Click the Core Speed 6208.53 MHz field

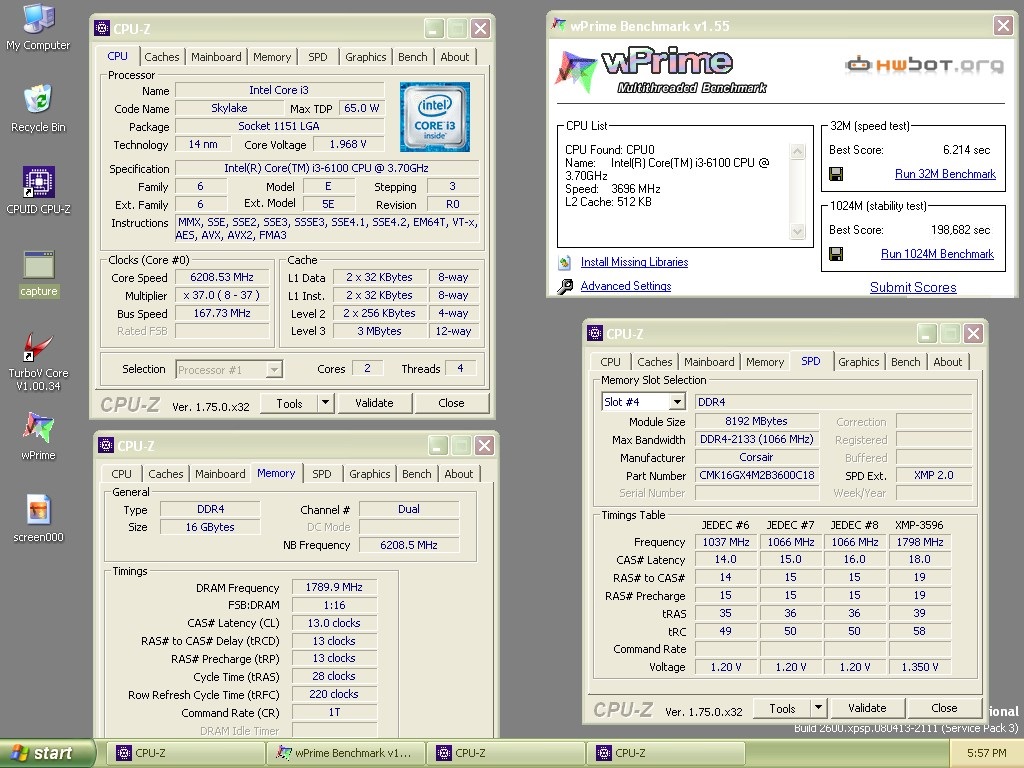(222, 278)
